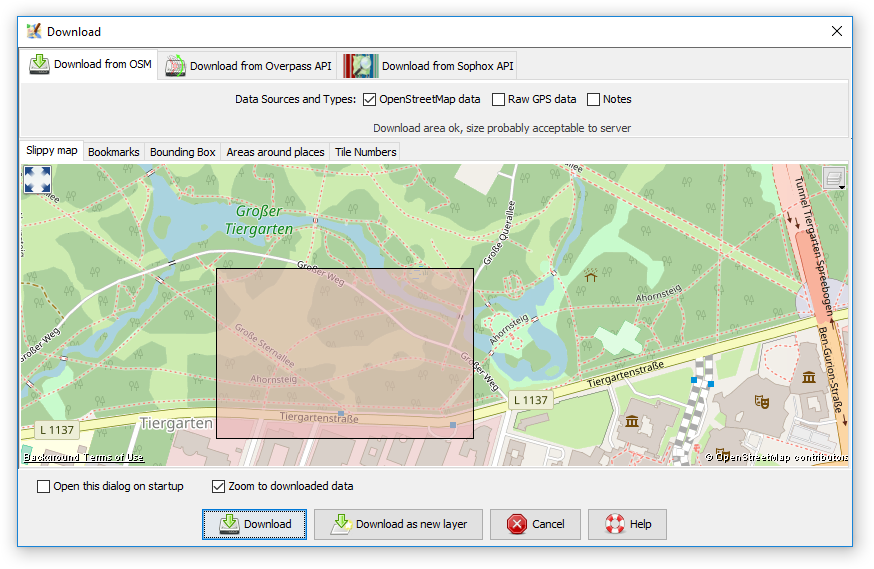Enable the Raw GPS data checkbox

(x=498, y=99)
